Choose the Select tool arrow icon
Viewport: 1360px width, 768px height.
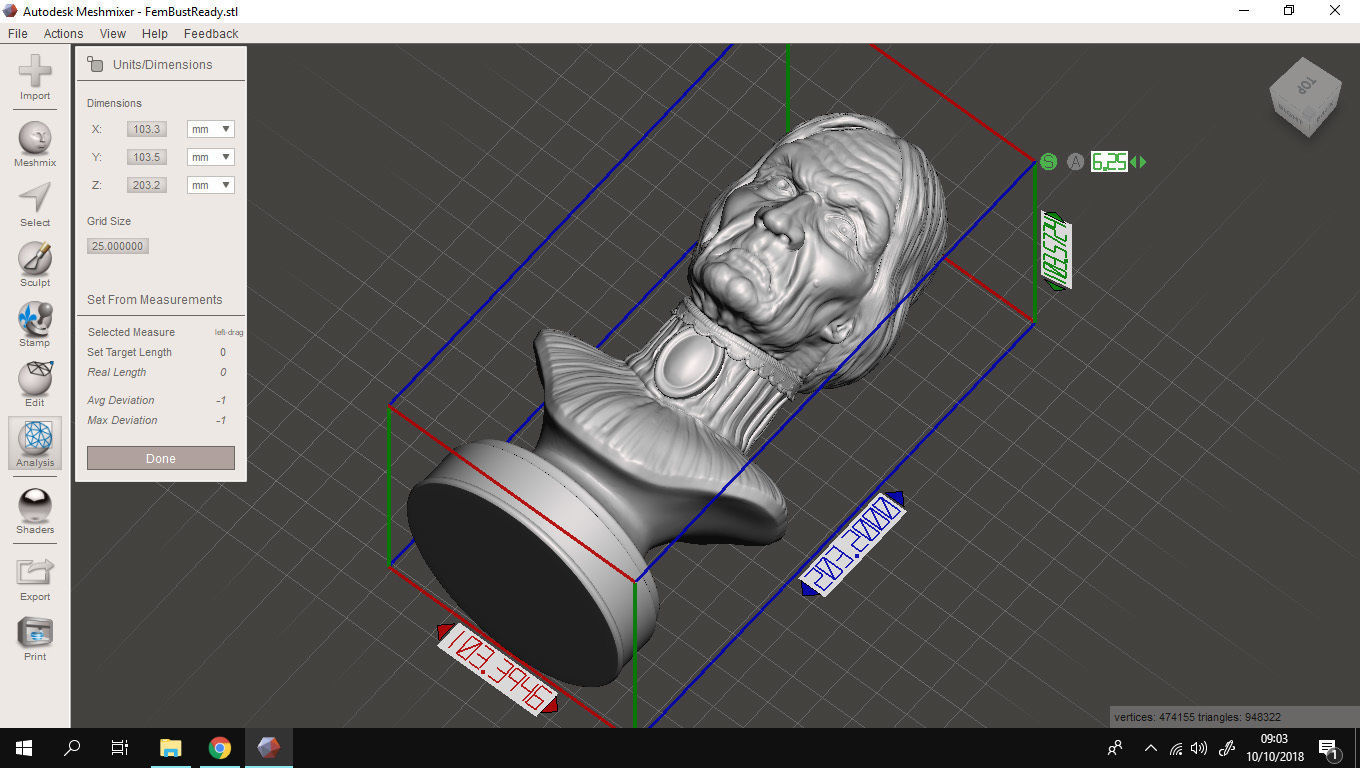(x=35, y=198)
